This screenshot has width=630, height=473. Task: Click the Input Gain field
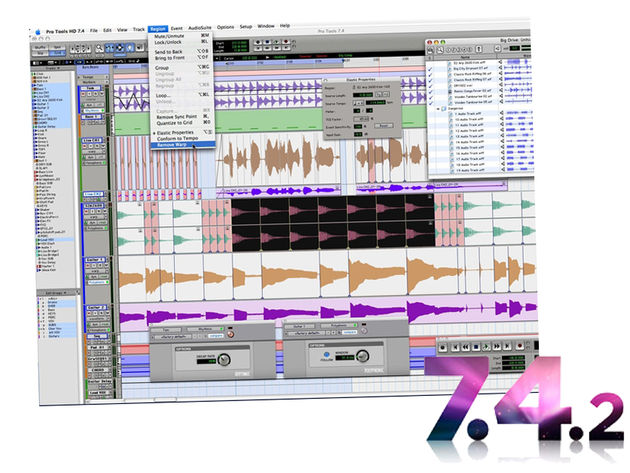tap(358, 134)
